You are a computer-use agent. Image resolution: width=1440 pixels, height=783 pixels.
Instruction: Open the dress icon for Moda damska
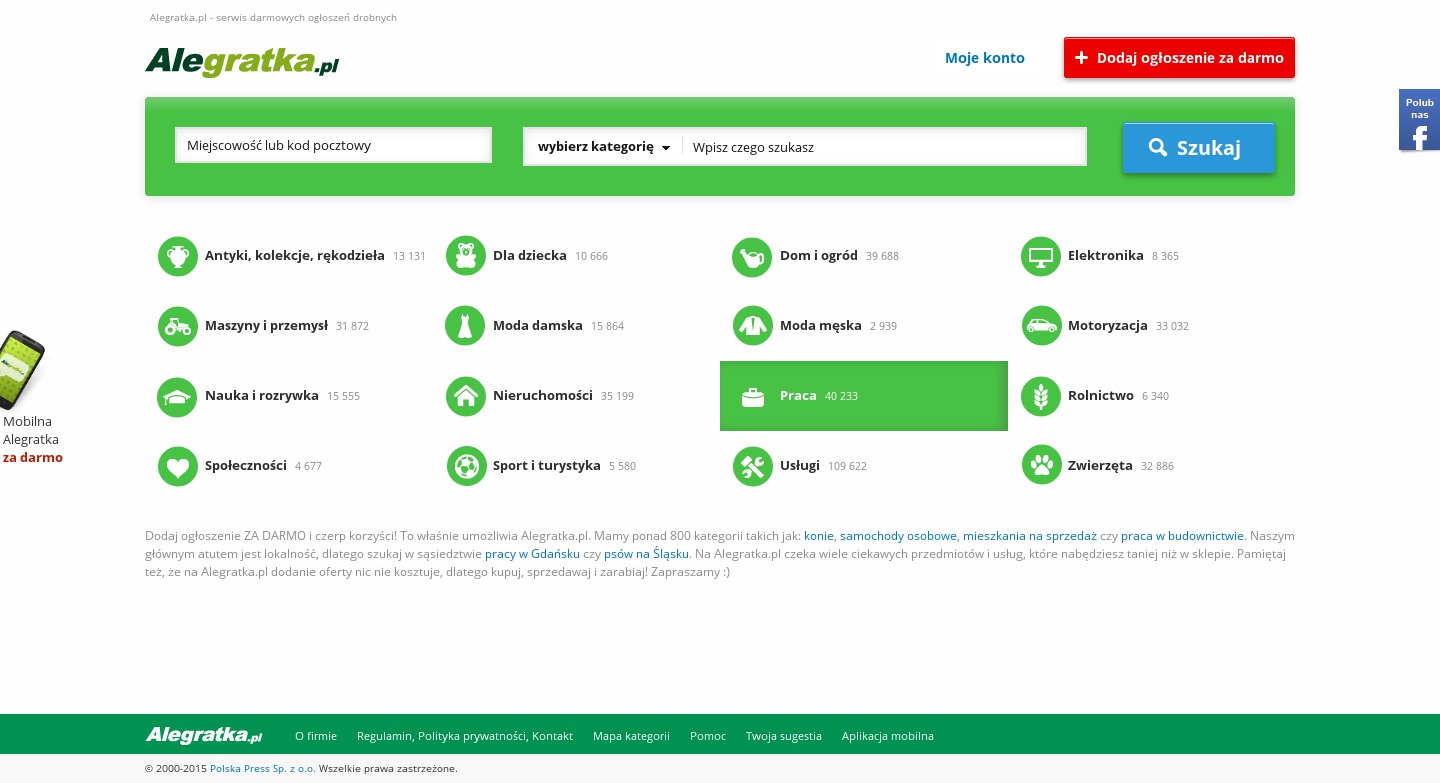pos(465,326)
